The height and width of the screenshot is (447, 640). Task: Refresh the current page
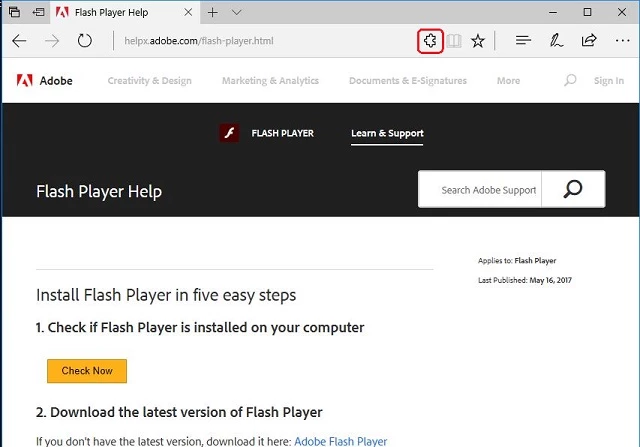[84, 40]
